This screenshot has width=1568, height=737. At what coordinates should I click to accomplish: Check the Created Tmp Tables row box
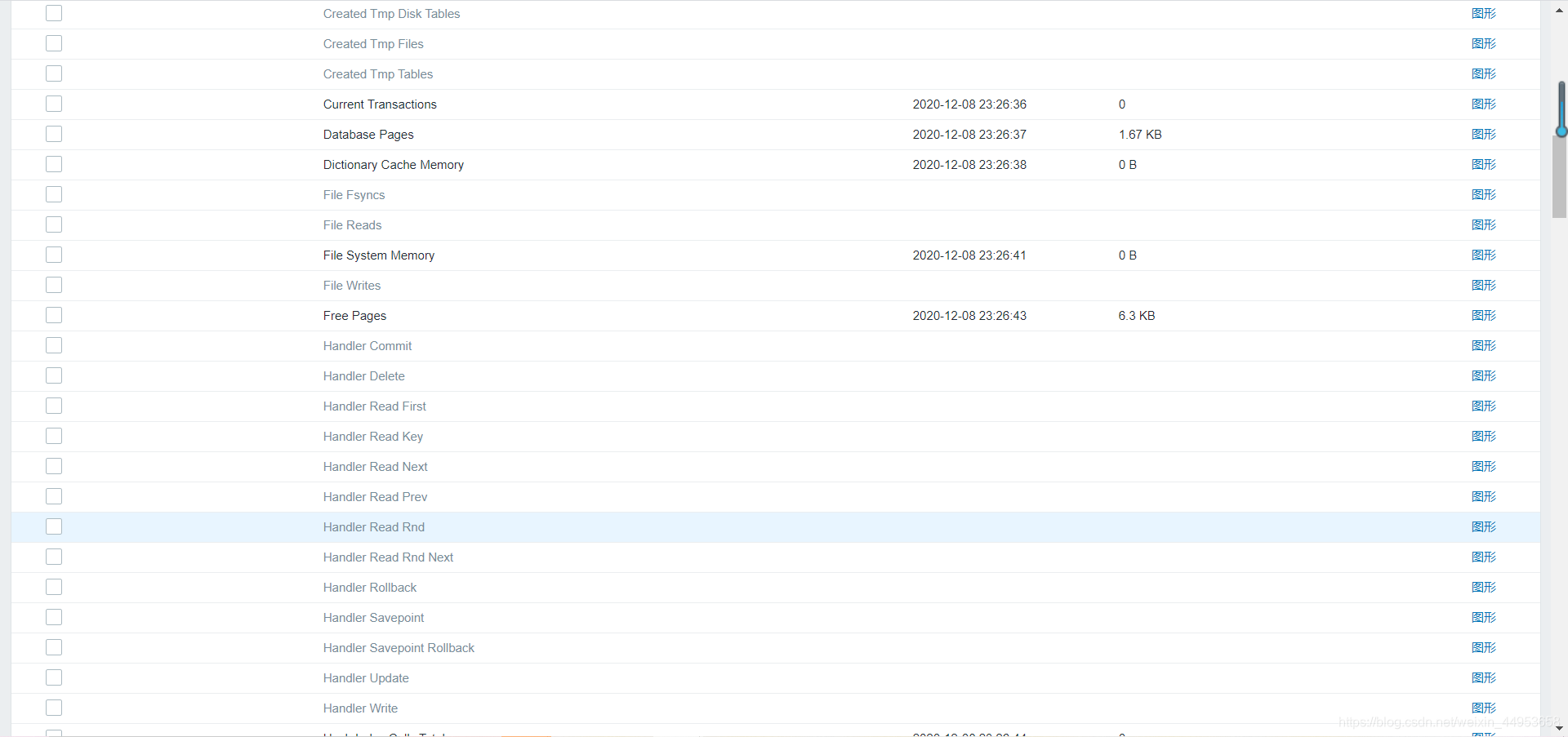pos(54,73)
